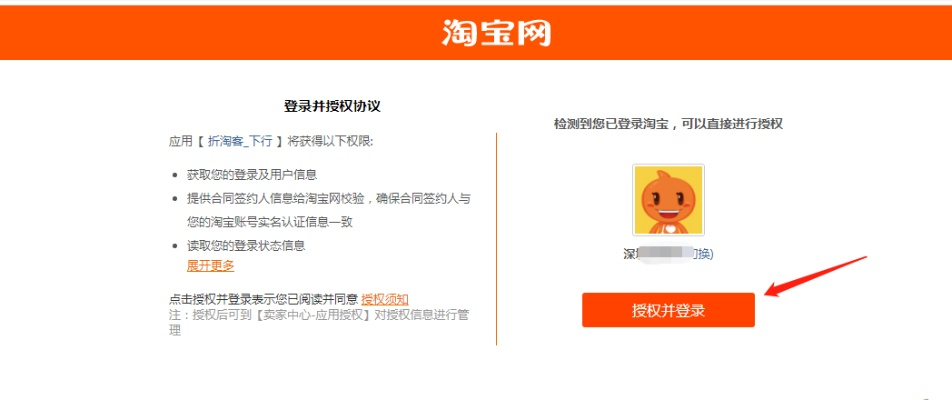The height and width of the screenshot is (400, 952).
Task: Select the 读取您的登录状态信息 permission text
Action: 245,246
